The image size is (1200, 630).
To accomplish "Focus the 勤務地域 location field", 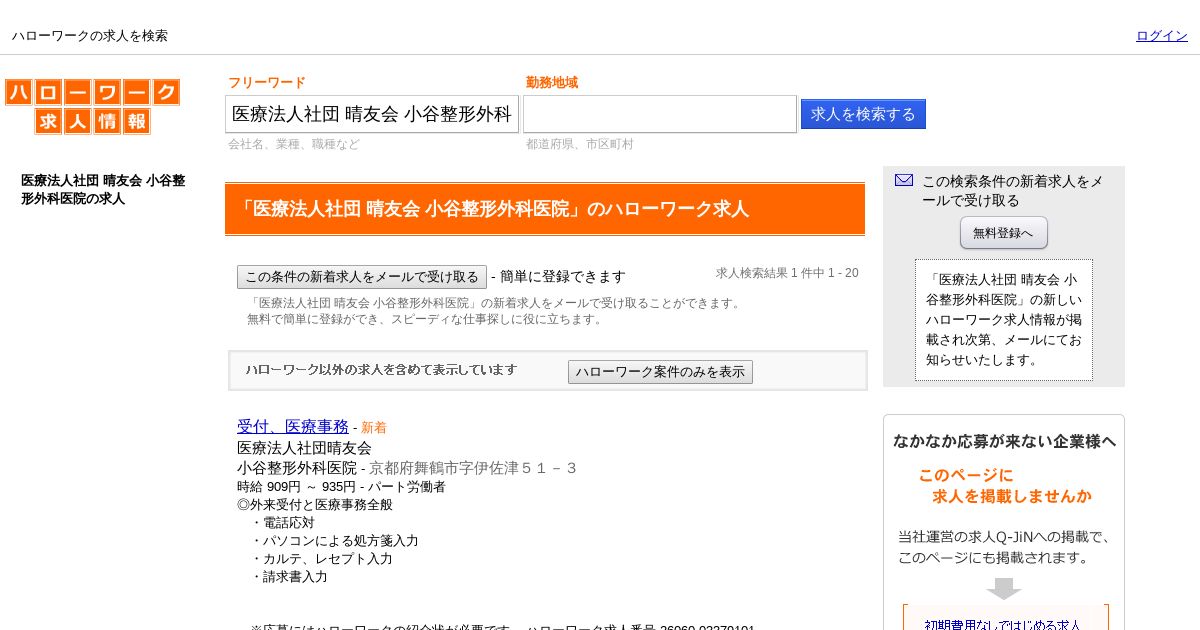I will pyautogui.click(x=660, y=114).
